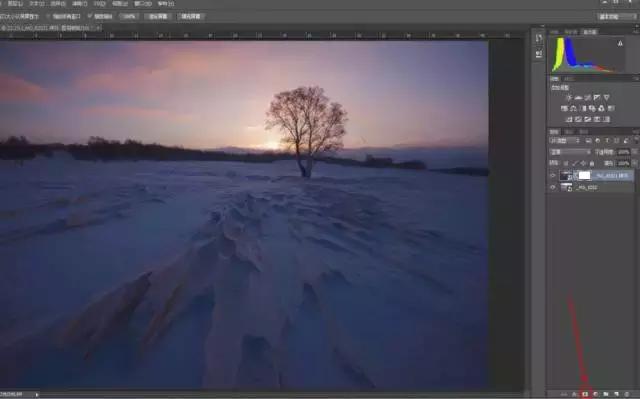The height and width of the screenshot is (399, 640).
Task: Add a Curves adjustment
Action: [588, 98]
